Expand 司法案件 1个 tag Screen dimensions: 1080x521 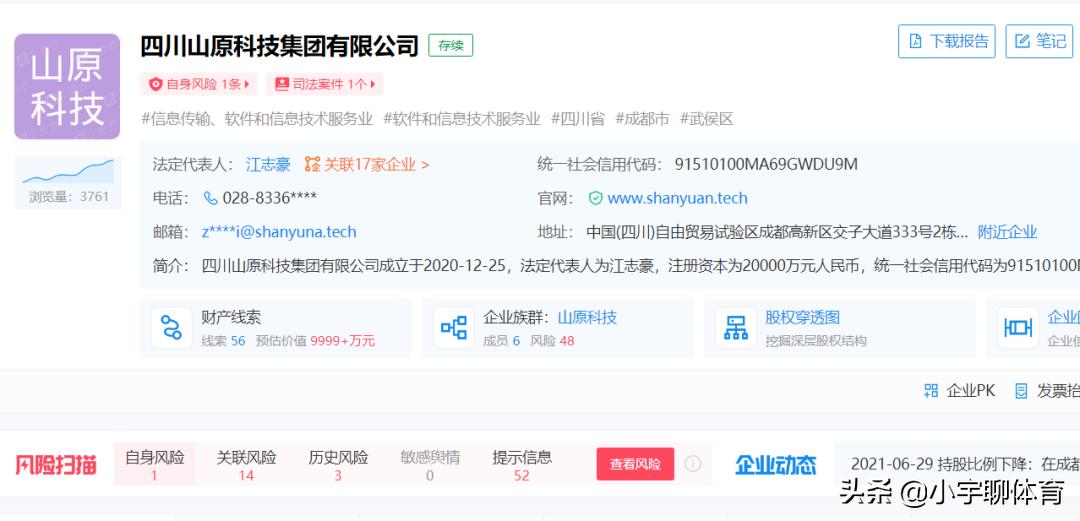325,84
